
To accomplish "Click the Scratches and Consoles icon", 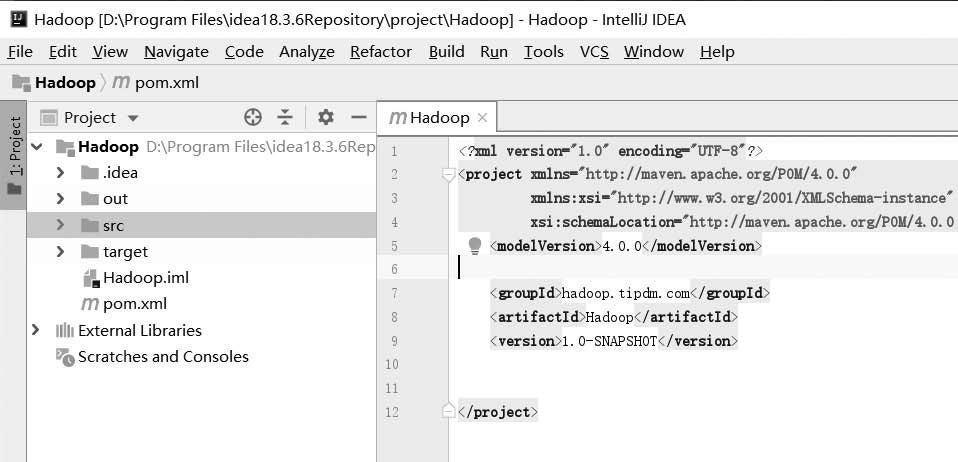I will pos(65,357).
